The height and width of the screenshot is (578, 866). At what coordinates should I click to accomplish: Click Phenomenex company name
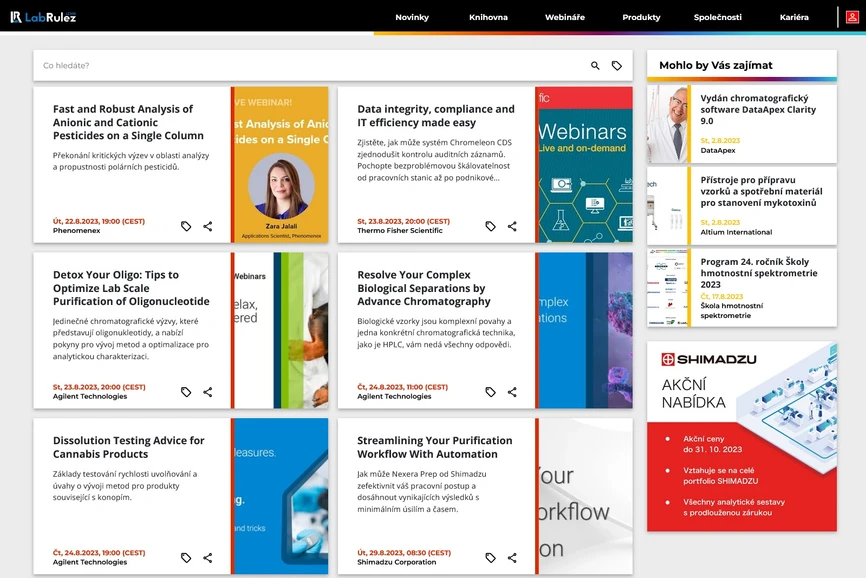77,231
